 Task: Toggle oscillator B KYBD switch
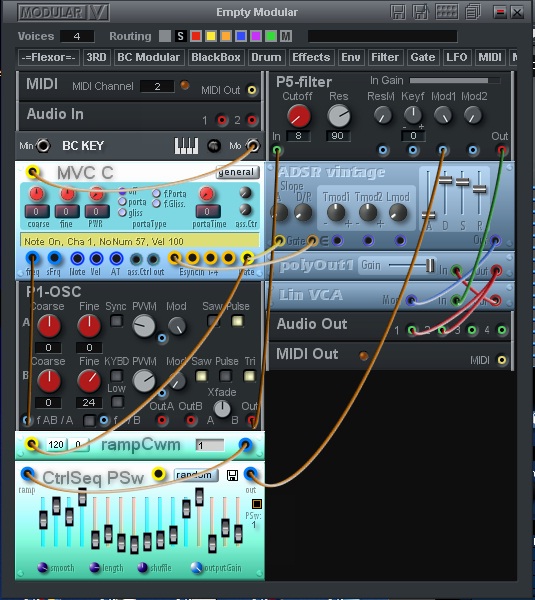[116, 376]
